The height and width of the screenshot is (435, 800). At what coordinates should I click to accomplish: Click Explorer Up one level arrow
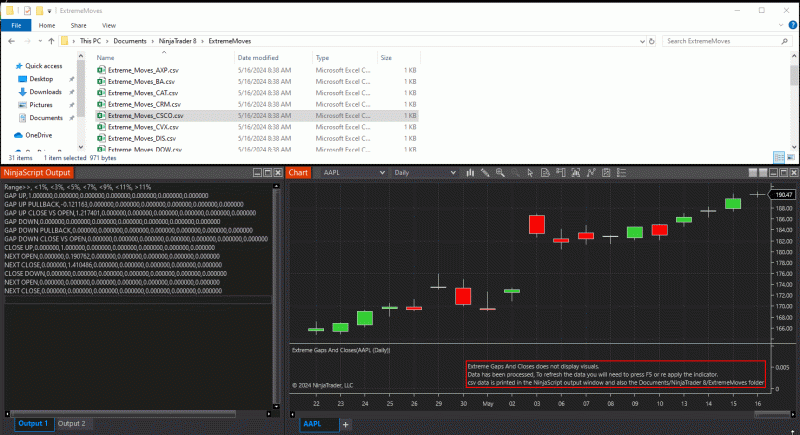click(51, 41)
